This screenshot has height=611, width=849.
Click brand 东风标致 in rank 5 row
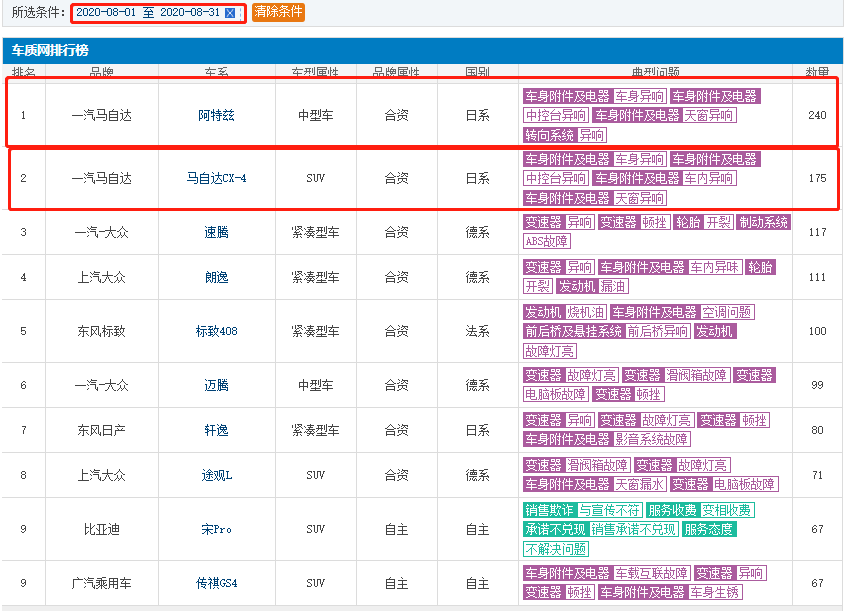tap(101, 331)
